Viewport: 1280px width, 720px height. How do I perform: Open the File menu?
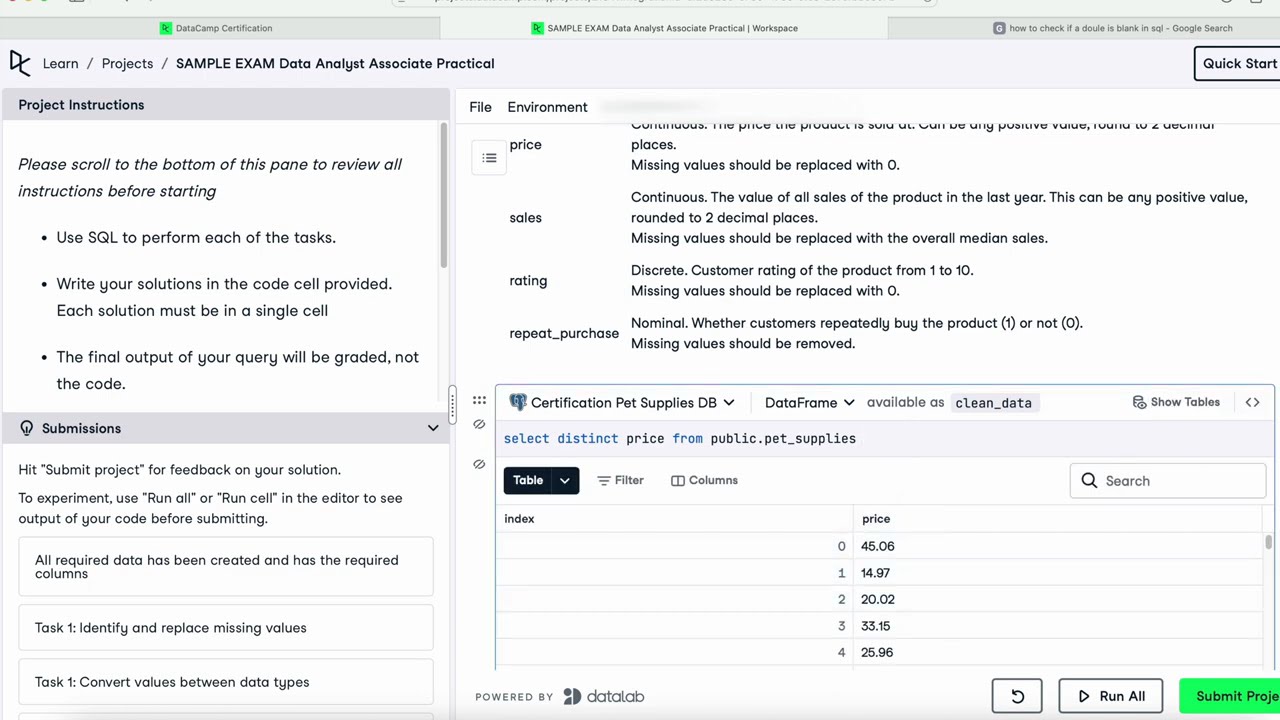point(480,107)
